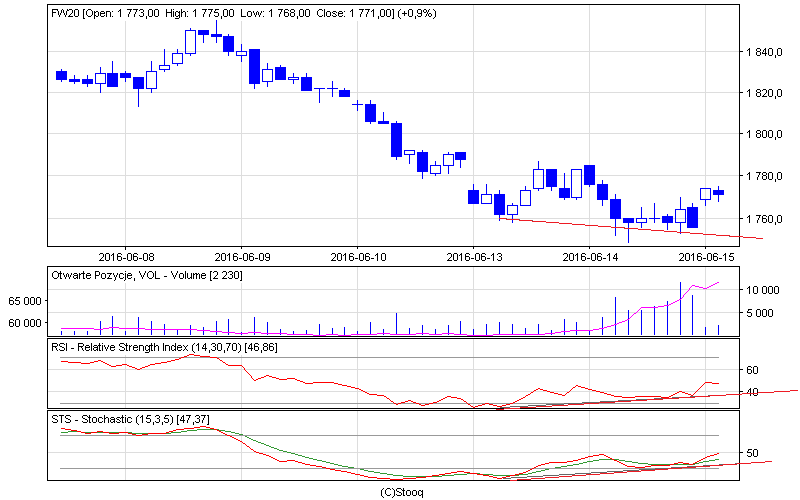Click the 65 000 open interest label

click(x=24, y=301)
